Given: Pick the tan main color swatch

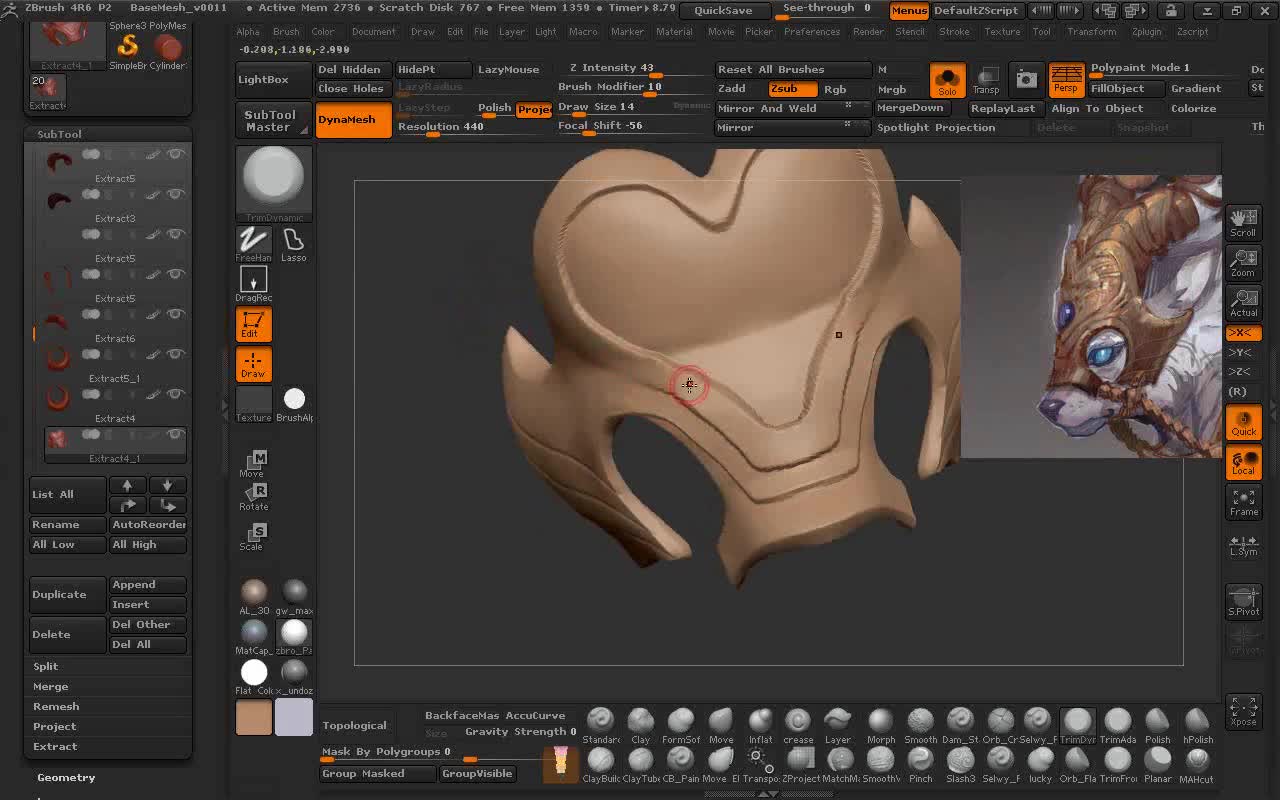Looking at the screenshot, I should click(x=253, y=718).
